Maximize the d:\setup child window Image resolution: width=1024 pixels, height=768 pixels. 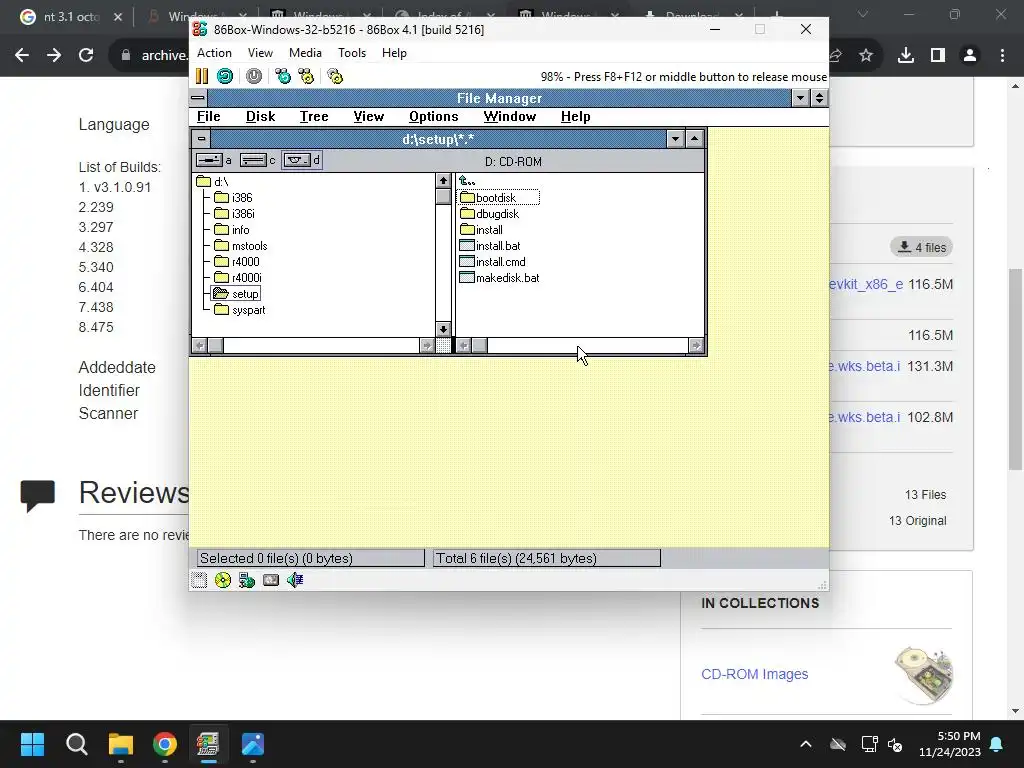click(694, 138)
